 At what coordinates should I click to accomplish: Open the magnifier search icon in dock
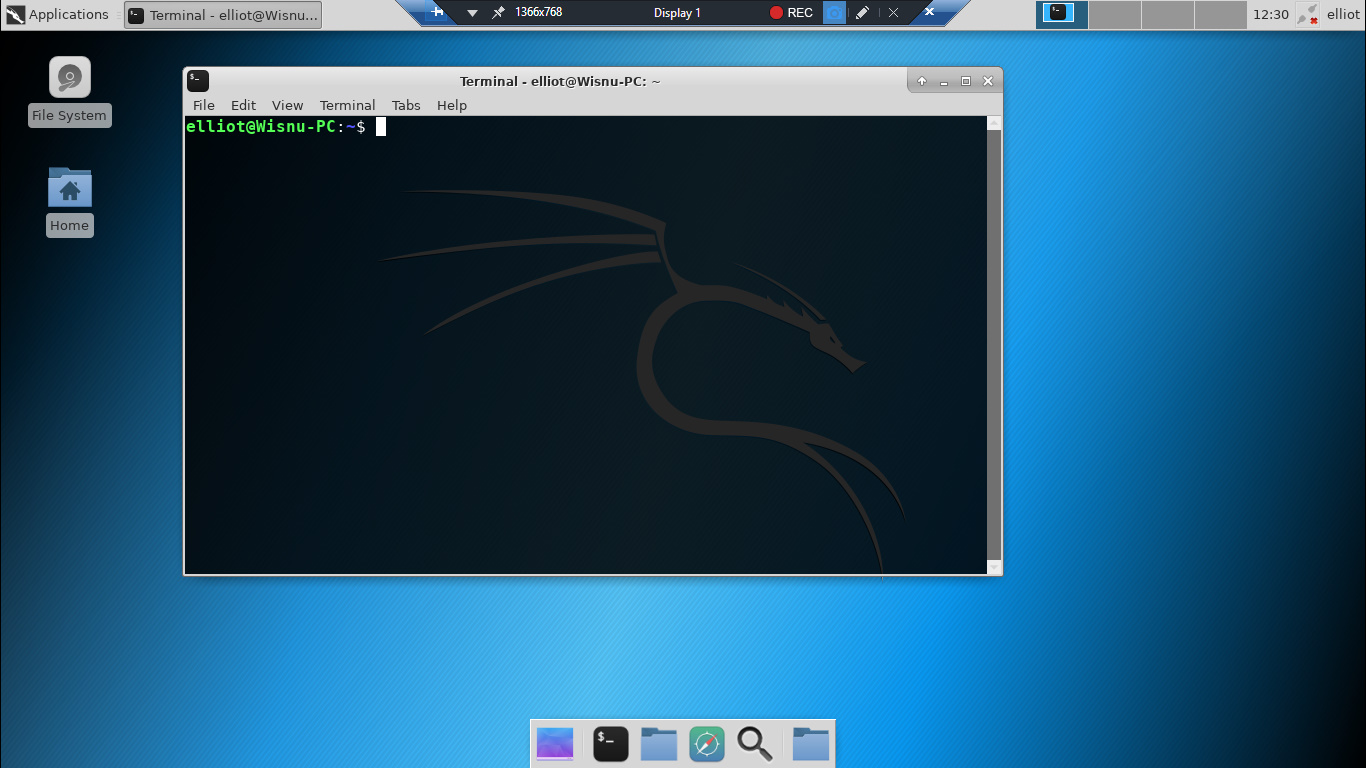click(755, 744)
